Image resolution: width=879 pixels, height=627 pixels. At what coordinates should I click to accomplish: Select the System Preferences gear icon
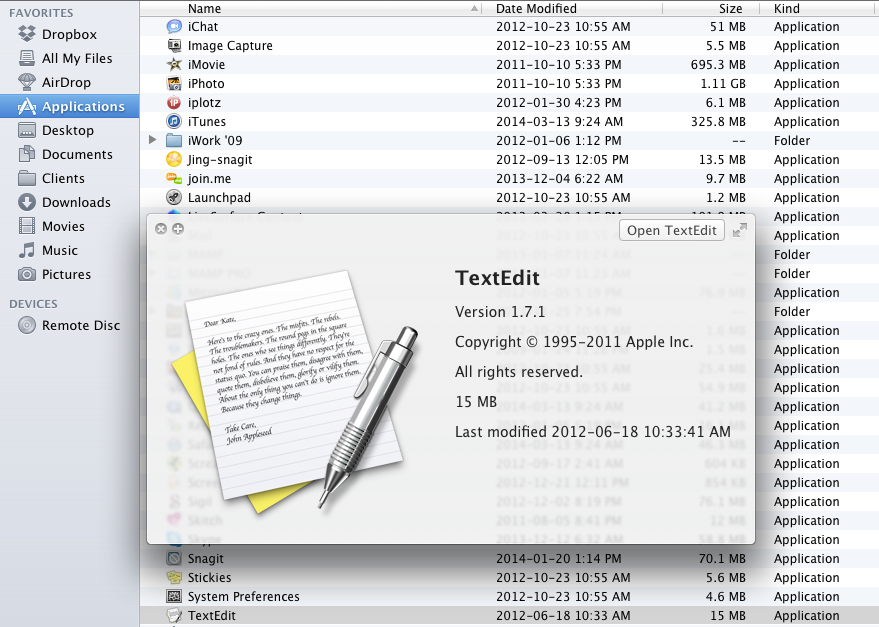click(174, 597)
